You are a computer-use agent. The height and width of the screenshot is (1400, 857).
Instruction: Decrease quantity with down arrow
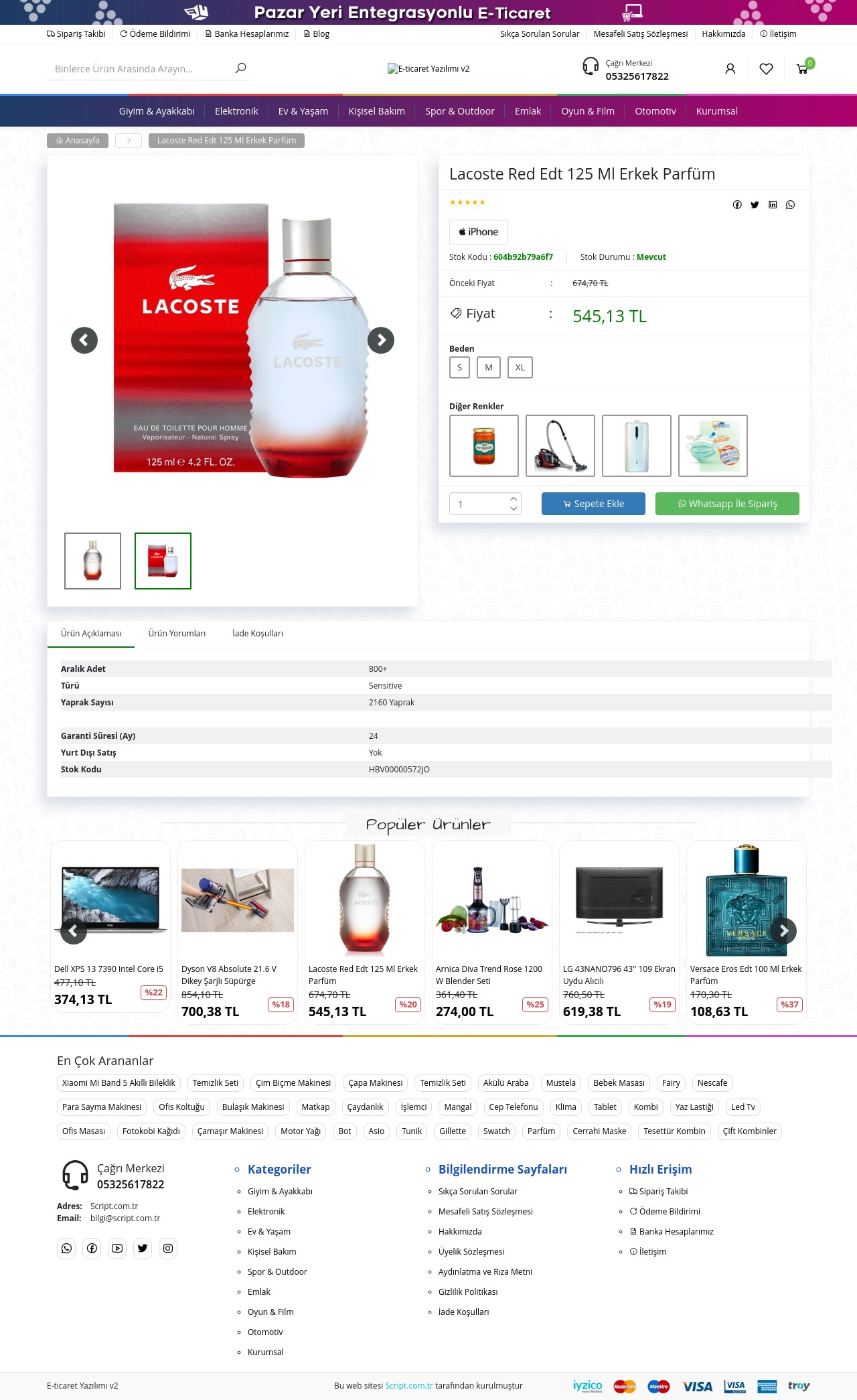click(x=514, y=508)
